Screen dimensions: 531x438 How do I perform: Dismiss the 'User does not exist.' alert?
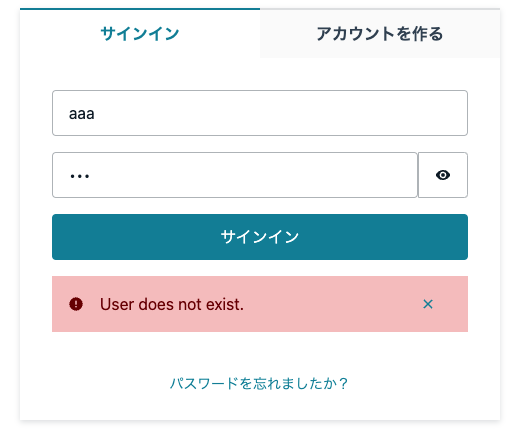tap(428, 304)
